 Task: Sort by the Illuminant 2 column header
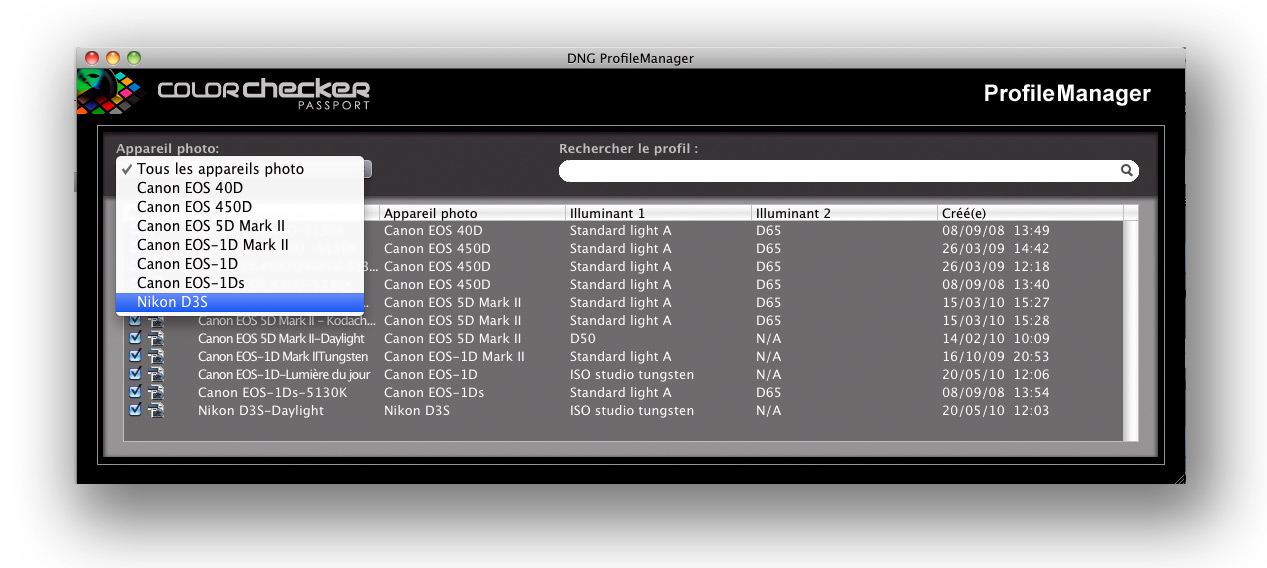point(844,213)
